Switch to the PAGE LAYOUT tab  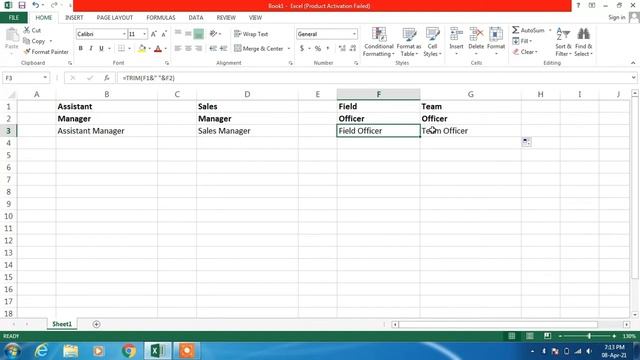(x=115, y=18)
